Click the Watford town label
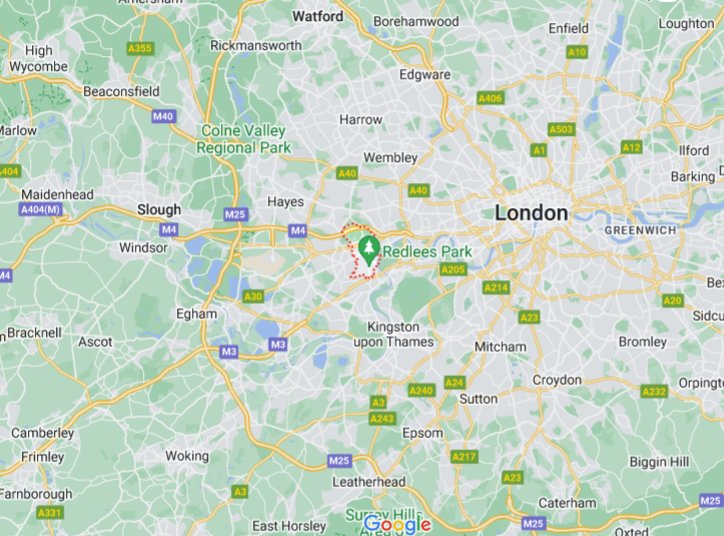 [318, 17]
